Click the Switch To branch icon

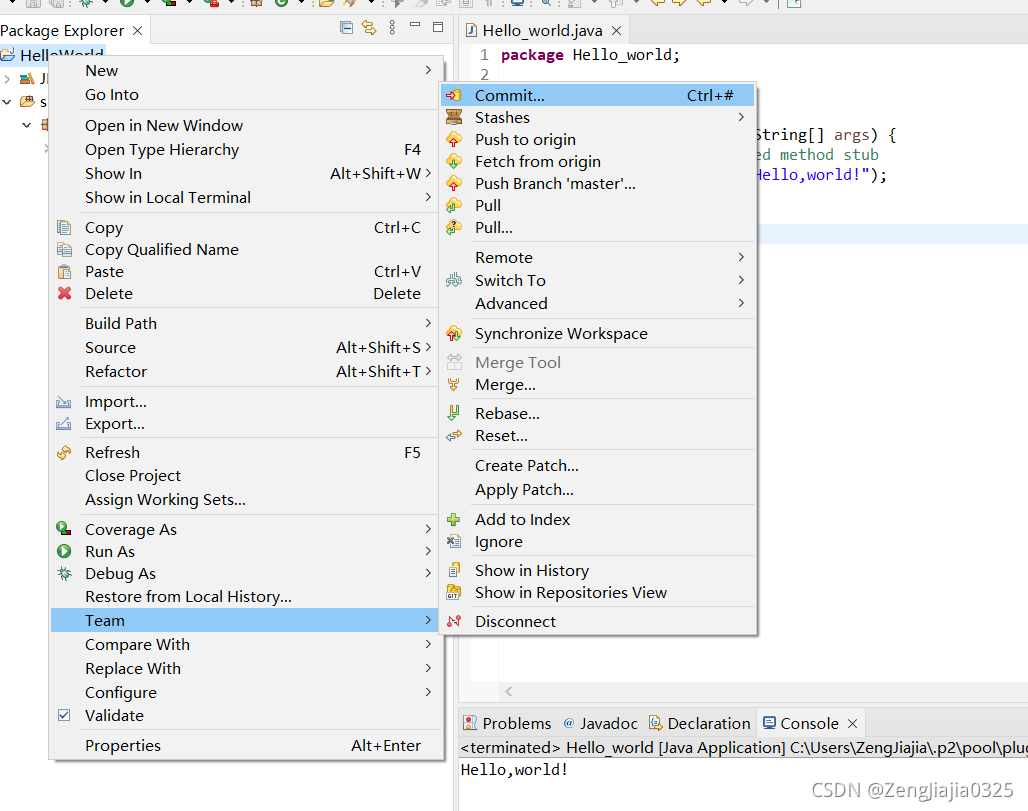coord(454,281)
